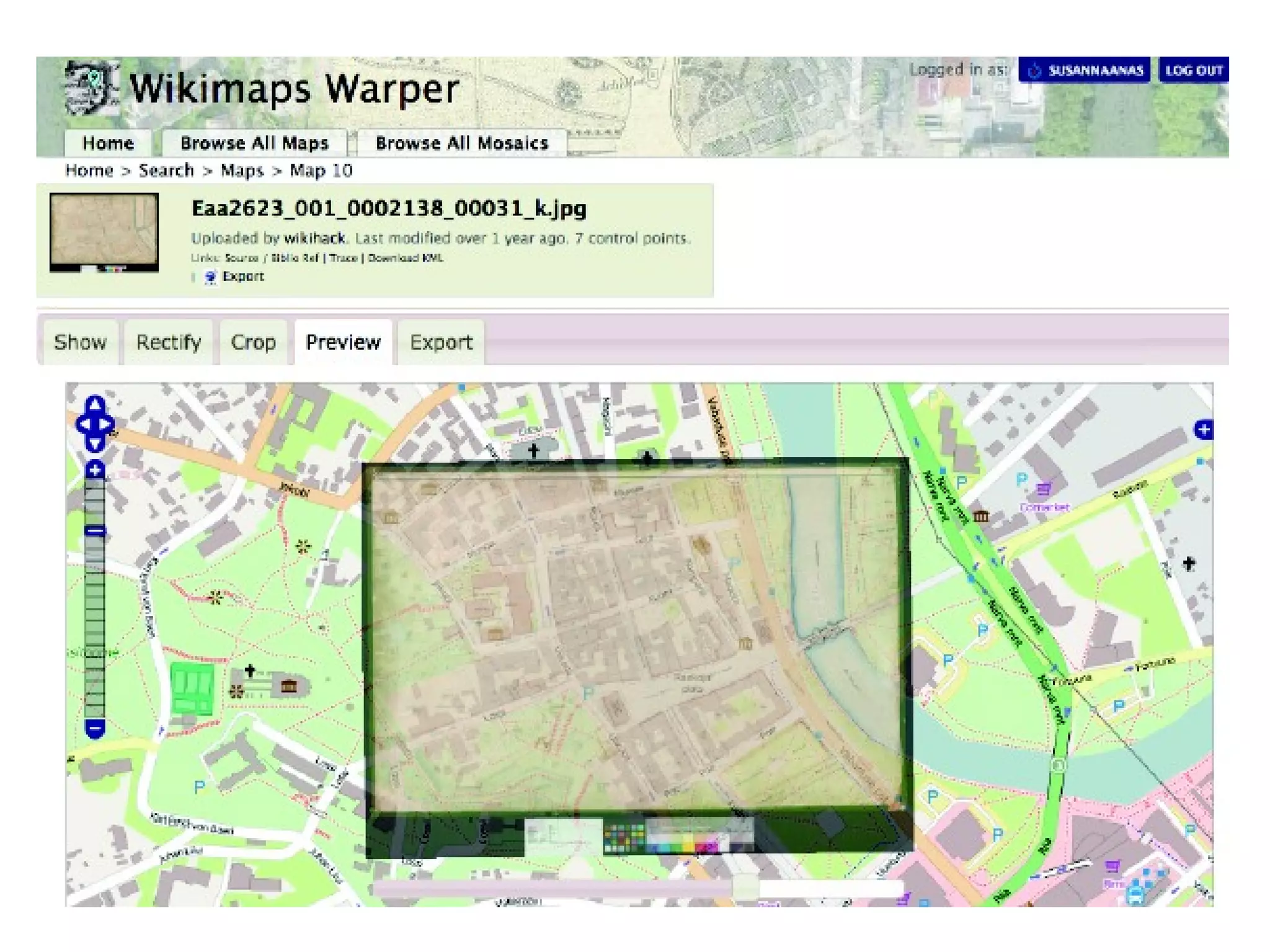Switch to the Rectify tab
The width and height of the screenshot is (1270, 952).
coord(168,342)
